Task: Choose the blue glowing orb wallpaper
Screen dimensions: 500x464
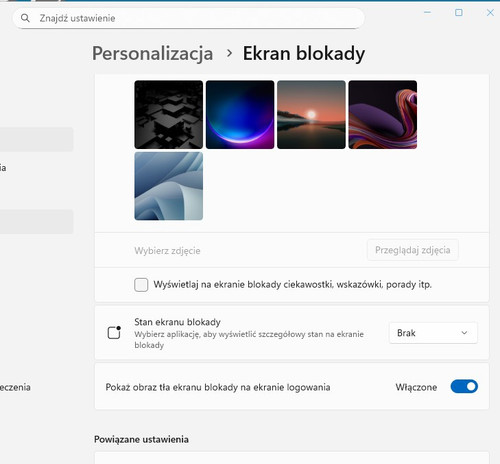Action: click(240, 114)
